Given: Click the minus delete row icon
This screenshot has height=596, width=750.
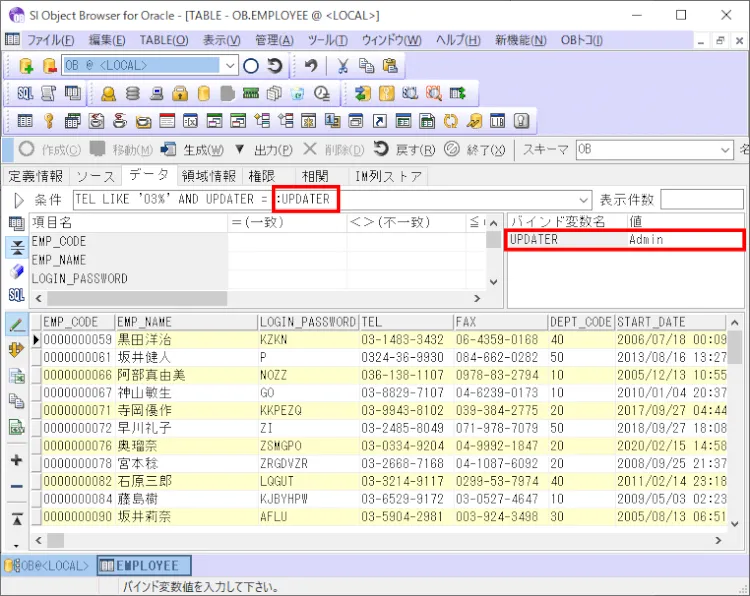Looking at the screenshot, I should click(17, 486).
